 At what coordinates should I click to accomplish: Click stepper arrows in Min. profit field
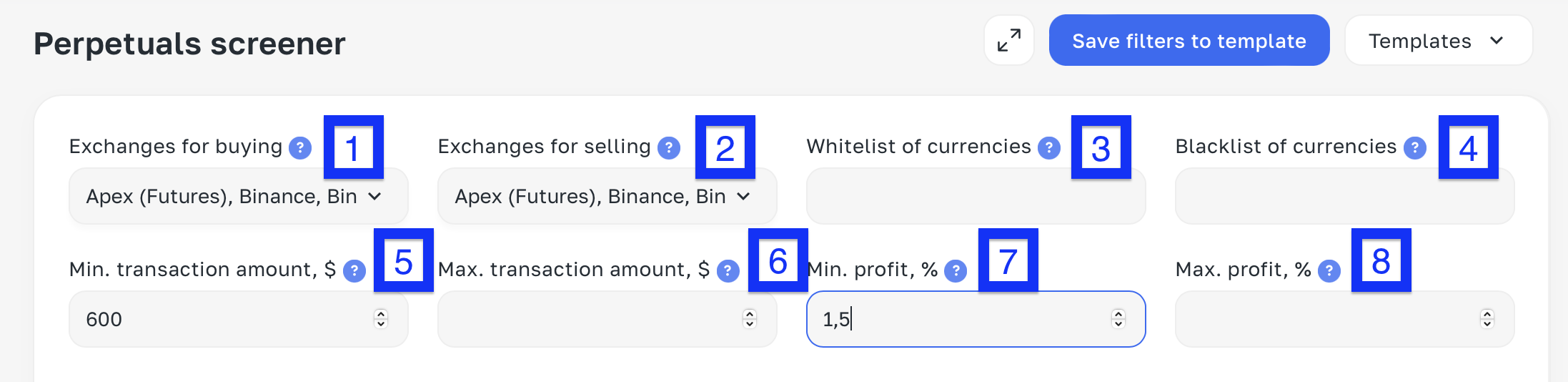coord(1118,319)
